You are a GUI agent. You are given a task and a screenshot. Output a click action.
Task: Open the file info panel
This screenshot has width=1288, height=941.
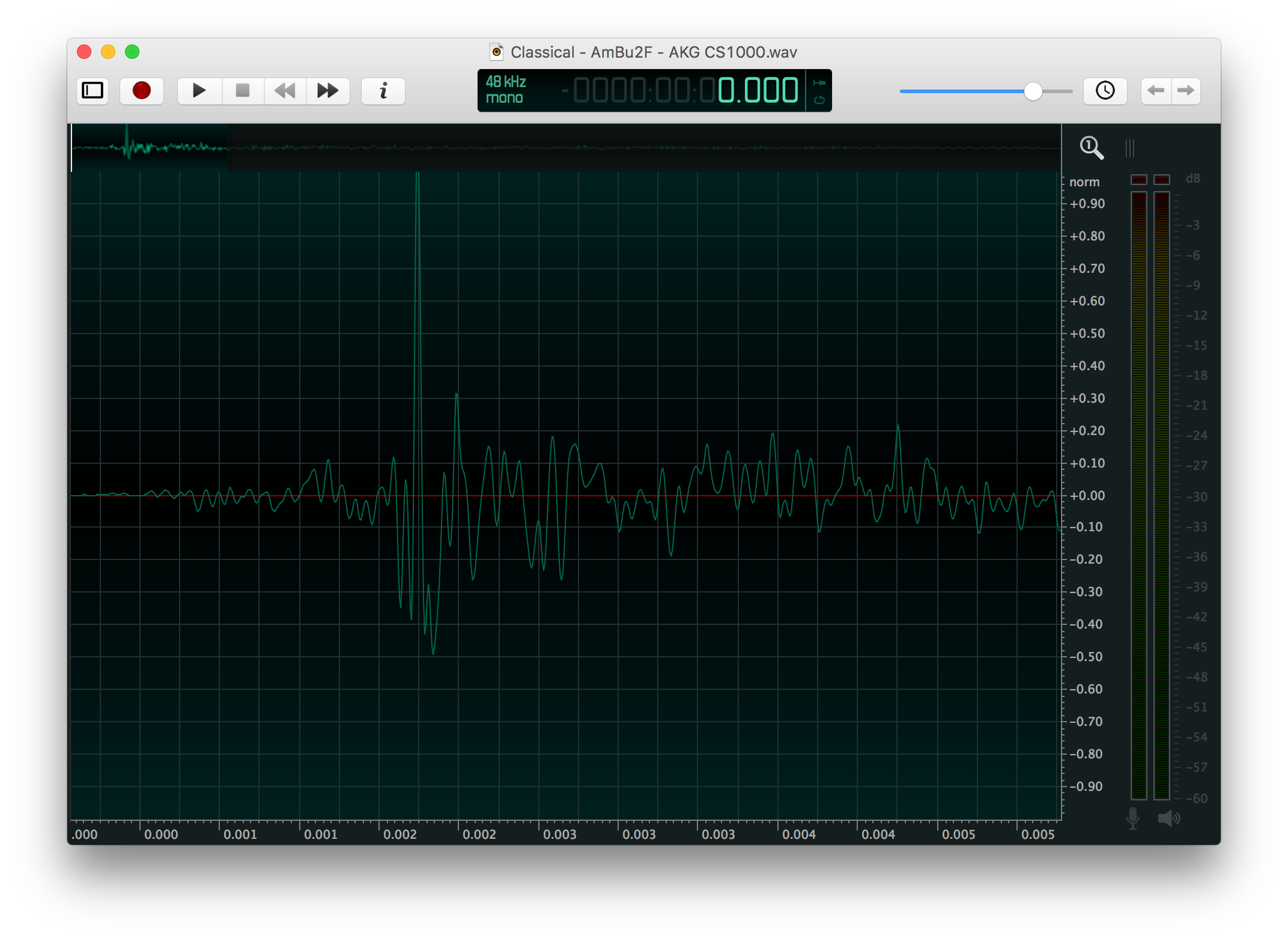(x=383, y=91)
